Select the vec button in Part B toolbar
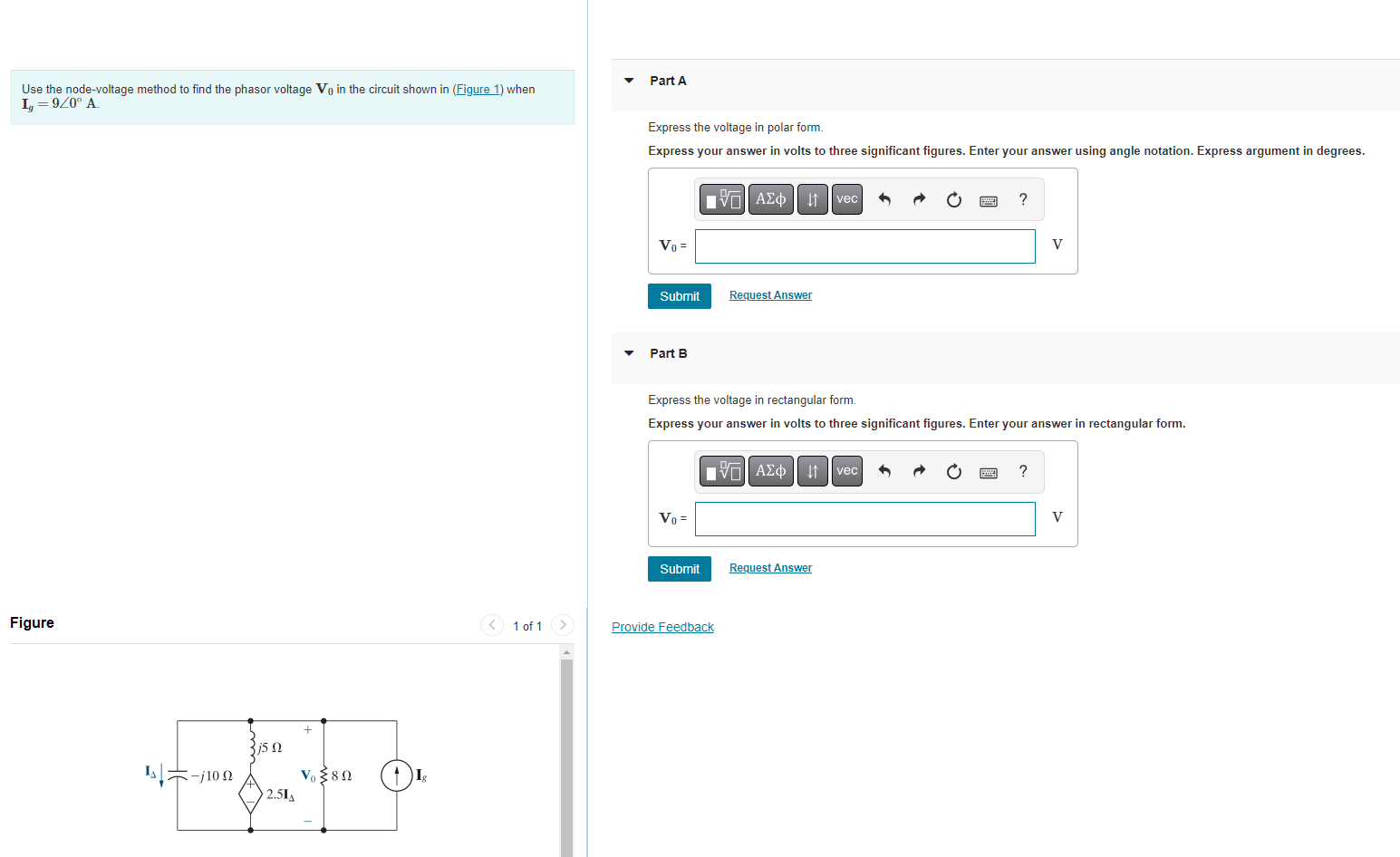The width and height of the screenshot is (1400, 857). click(x=846, y=471)
